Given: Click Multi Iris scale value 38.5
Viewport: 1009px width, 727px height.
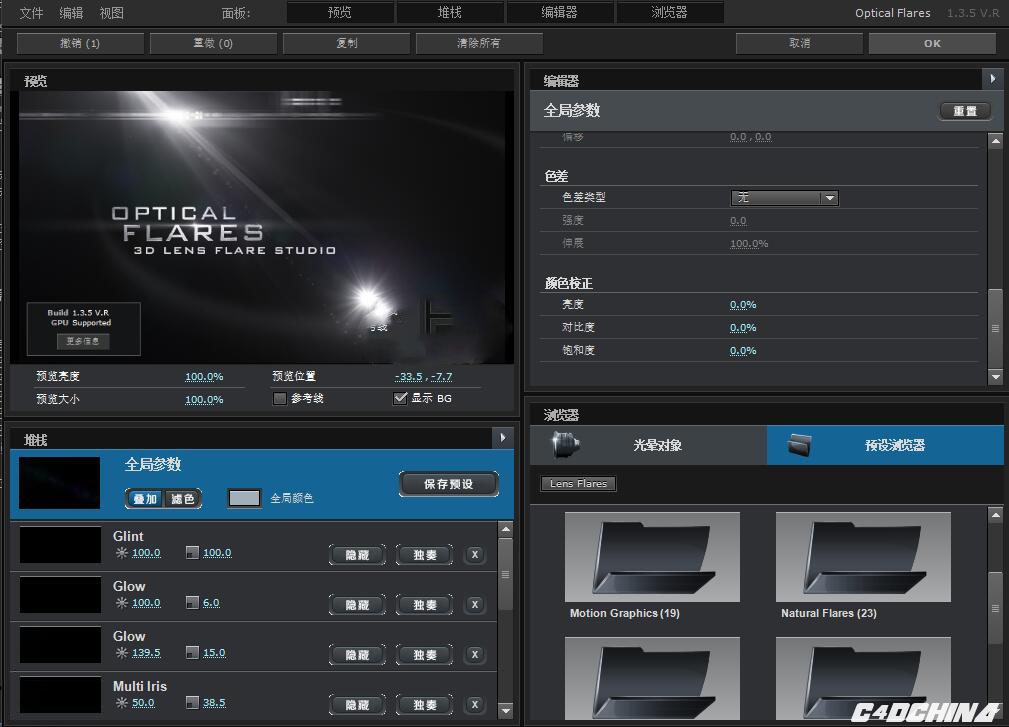Looking at the screenshot, I should pos(214,703).
